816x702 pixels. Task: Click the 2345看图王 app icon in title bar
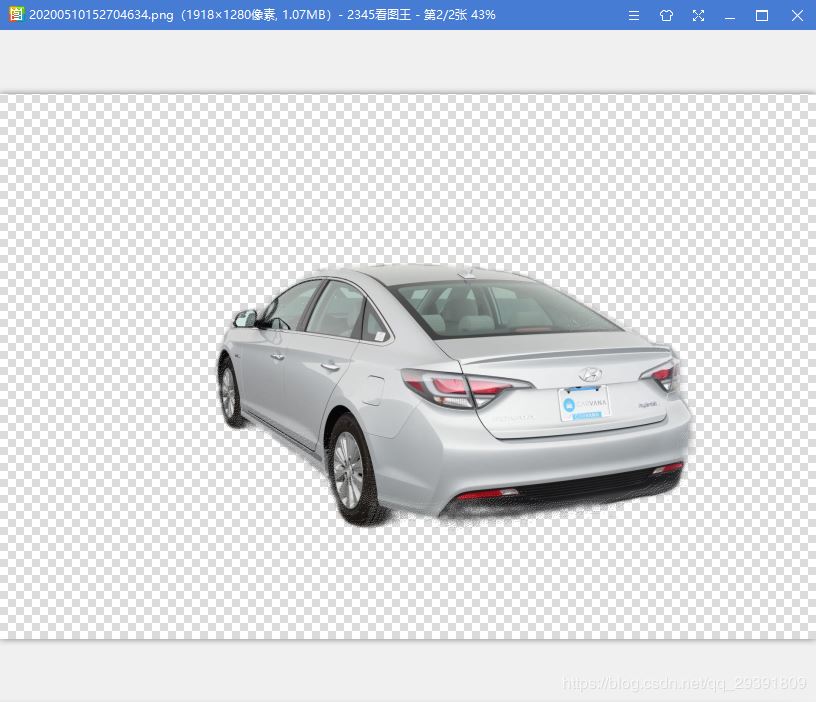(x=16, y=15)
